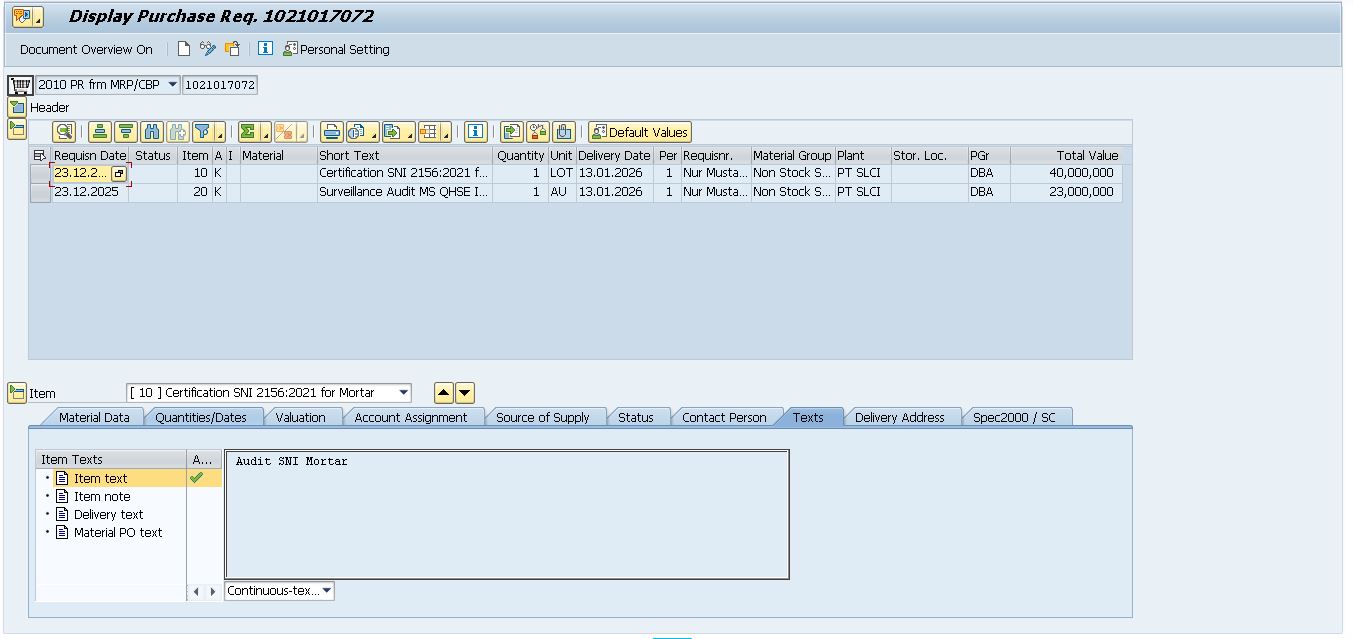This screenshot has height=639, width=1353.
Task: Select Delivery text in Item Texts
Action: point(108,514)
